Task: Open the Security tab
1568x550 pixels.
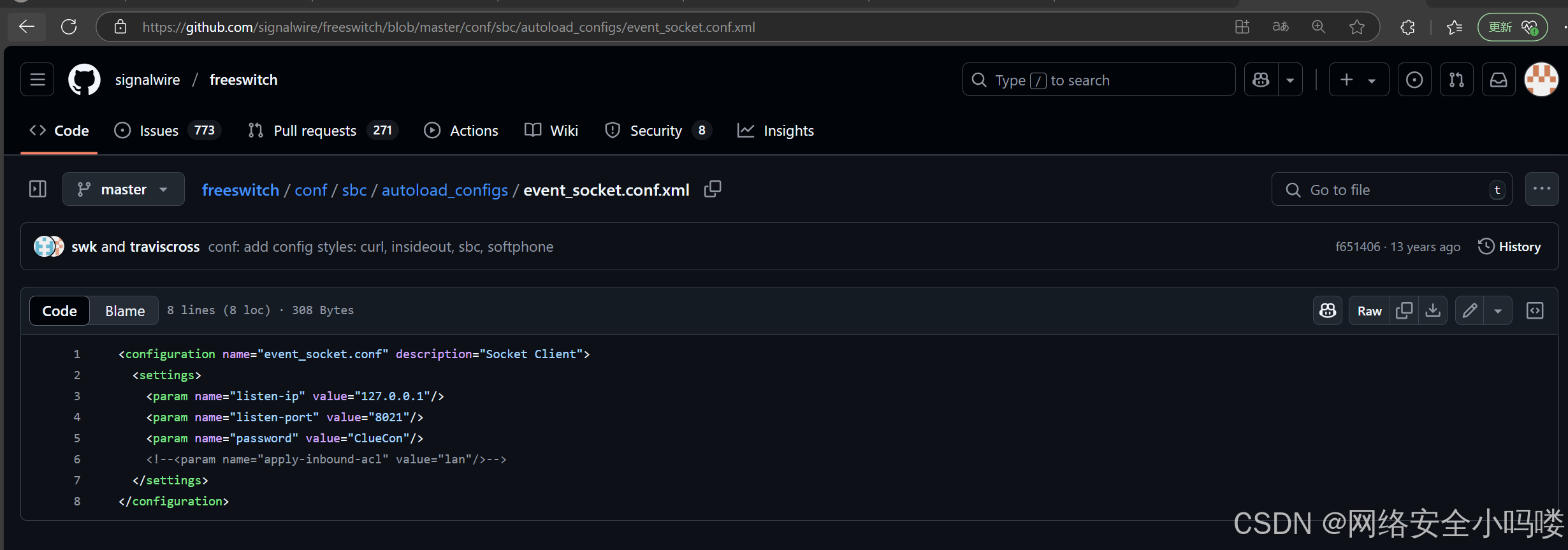Action: (658, 131)
